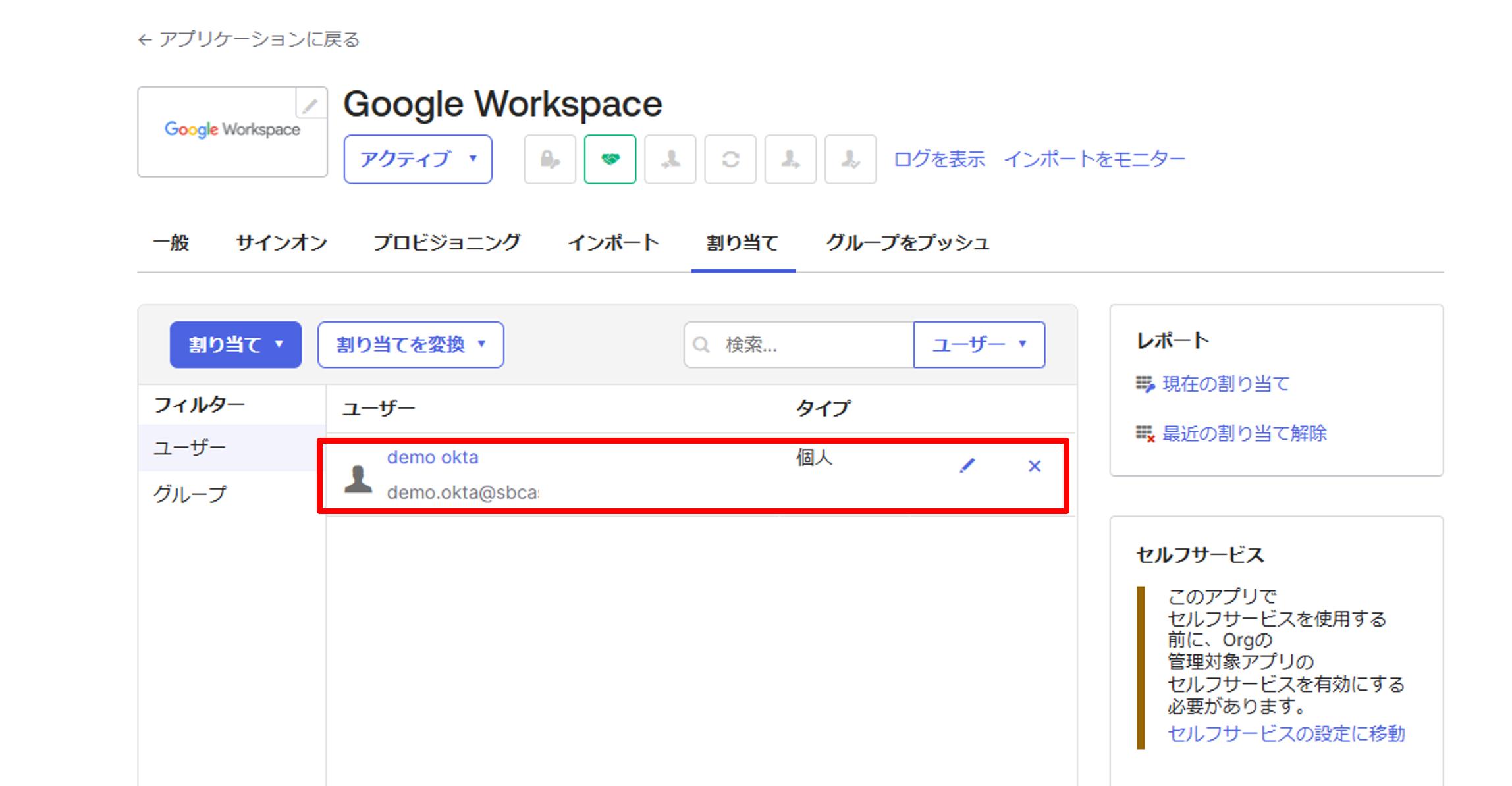Screen dimensions: 1512x786
Task: Click the icon beside 最近の割り当て解除
Action: 1145,433
